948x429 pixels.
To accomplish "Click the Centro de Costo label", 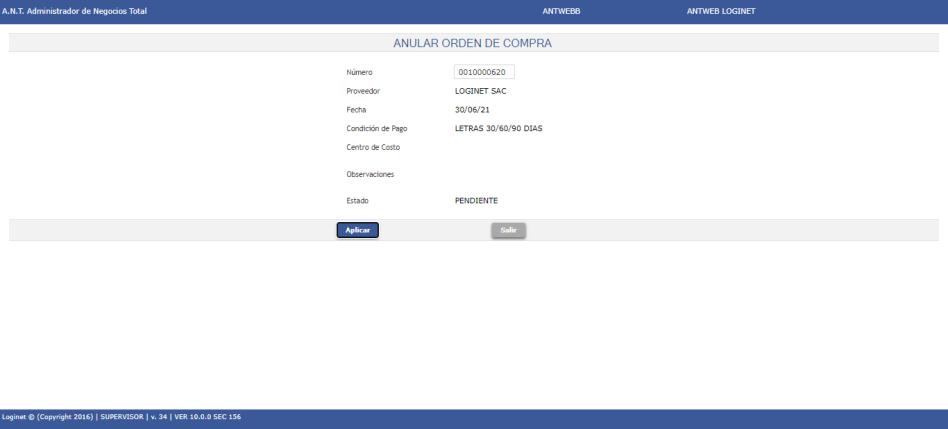I will 373,147.
